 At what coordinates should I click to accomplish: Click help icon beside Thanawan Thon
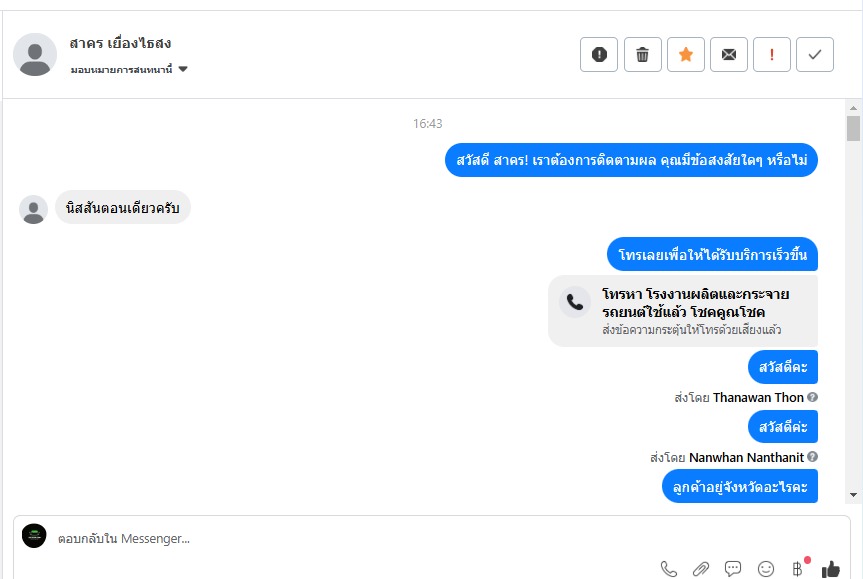[x=812, y=397]
